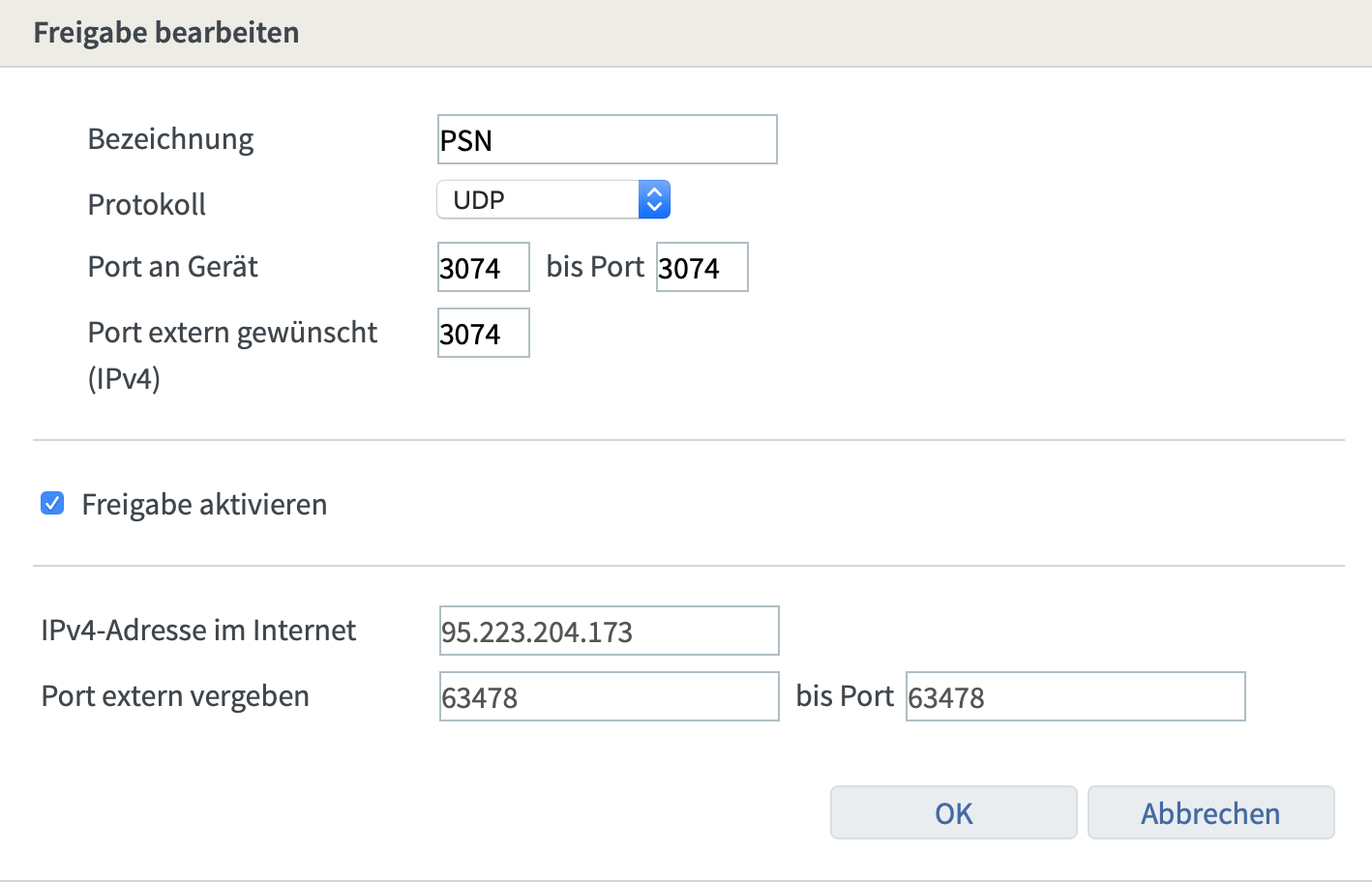
Task: Click the "Port extern vergeben" label
Action: click(175, 696)
